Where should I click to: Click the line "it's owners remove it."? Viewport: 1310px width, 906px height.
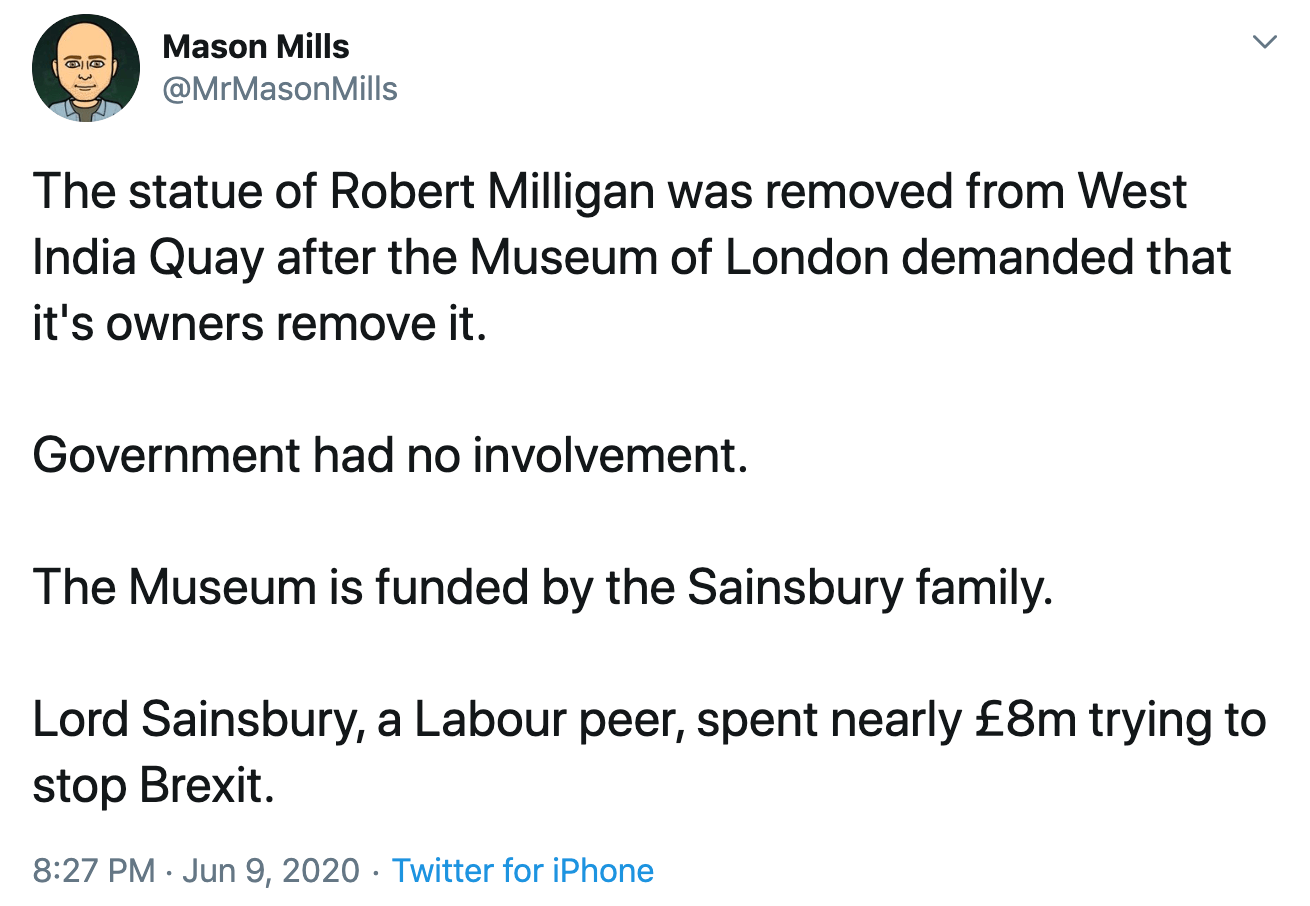[260, 324]
